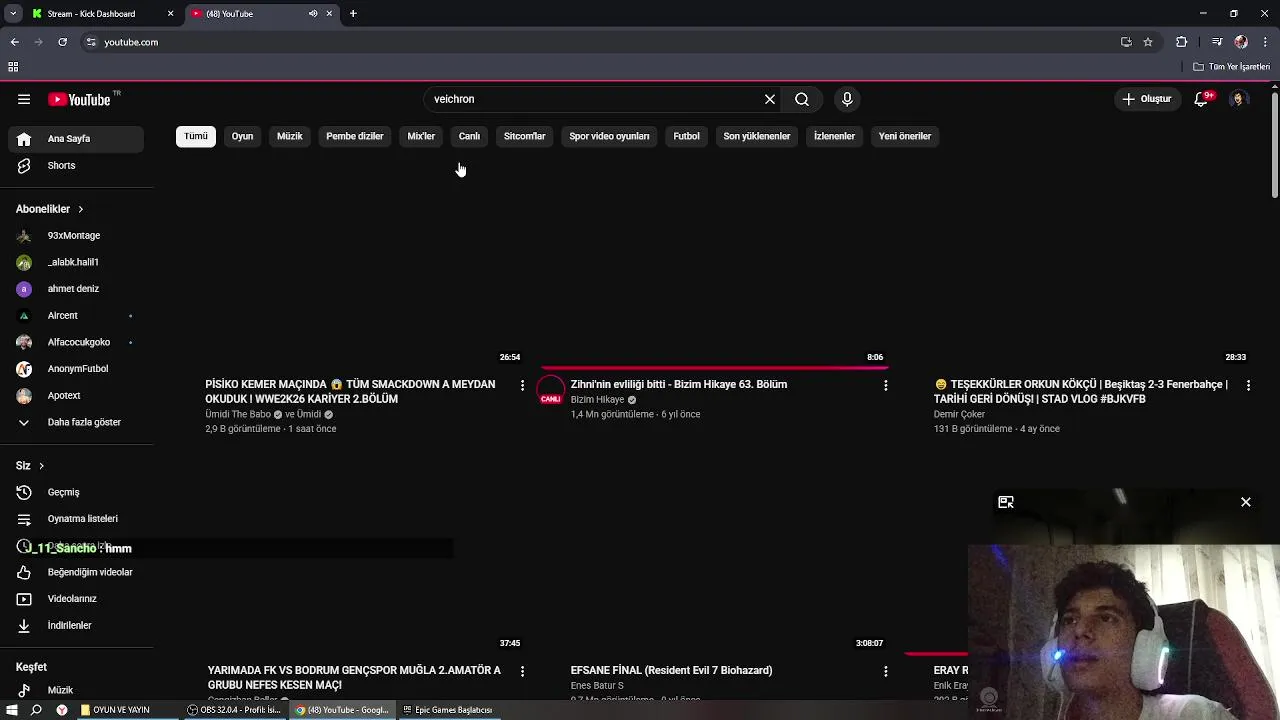Select the Yeni öneriler chip
This screenshot has height=720, width=1280.
click(905, 136)
